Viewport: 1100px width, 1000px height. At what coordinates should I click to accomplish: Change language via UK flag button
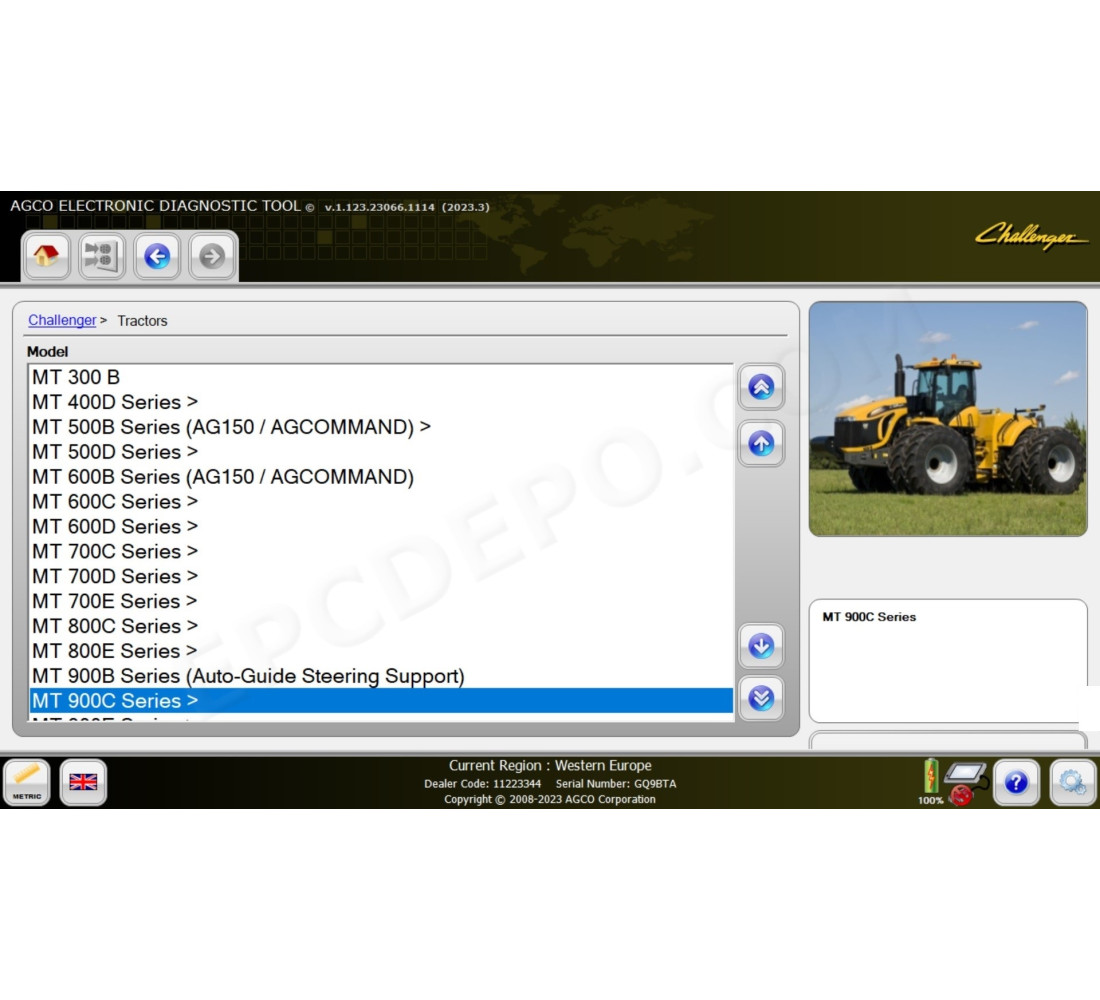point(83,782)
